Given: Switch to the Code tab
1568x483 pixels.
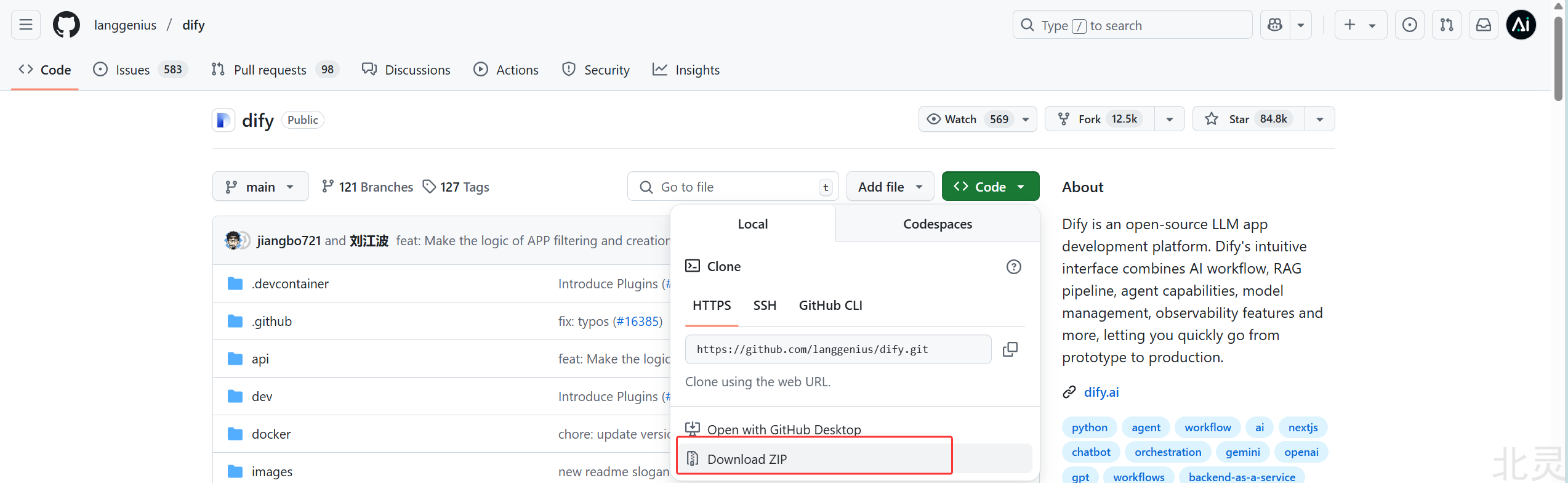Looking at the screenshot, I should coord(45,70).
